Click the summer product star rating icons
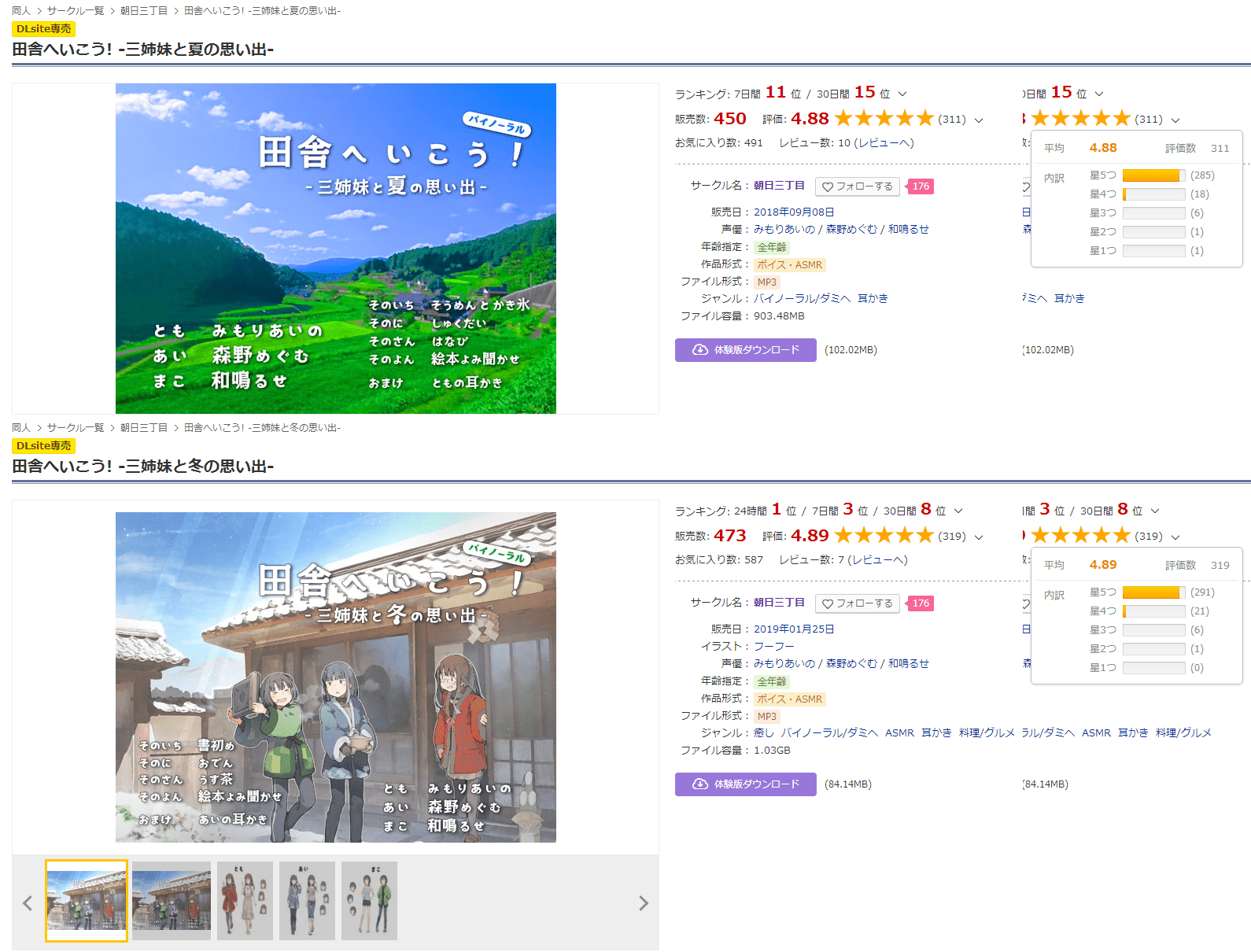Viewport: 1251px width, 952px height. [884, 119]
